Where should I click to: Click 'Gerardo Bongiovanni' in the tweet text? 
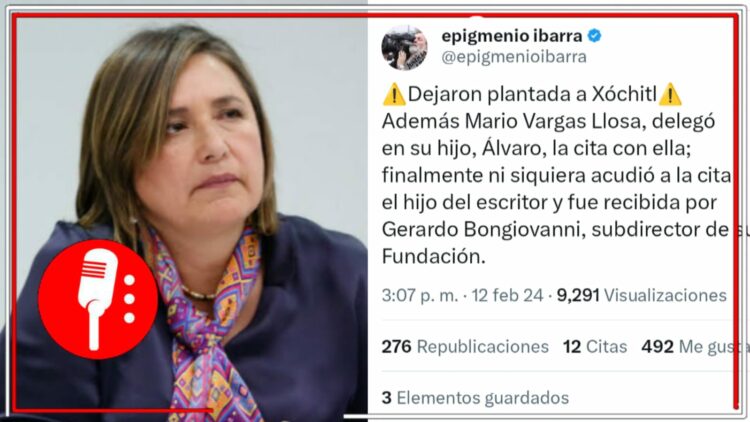[x=484, y=230]
